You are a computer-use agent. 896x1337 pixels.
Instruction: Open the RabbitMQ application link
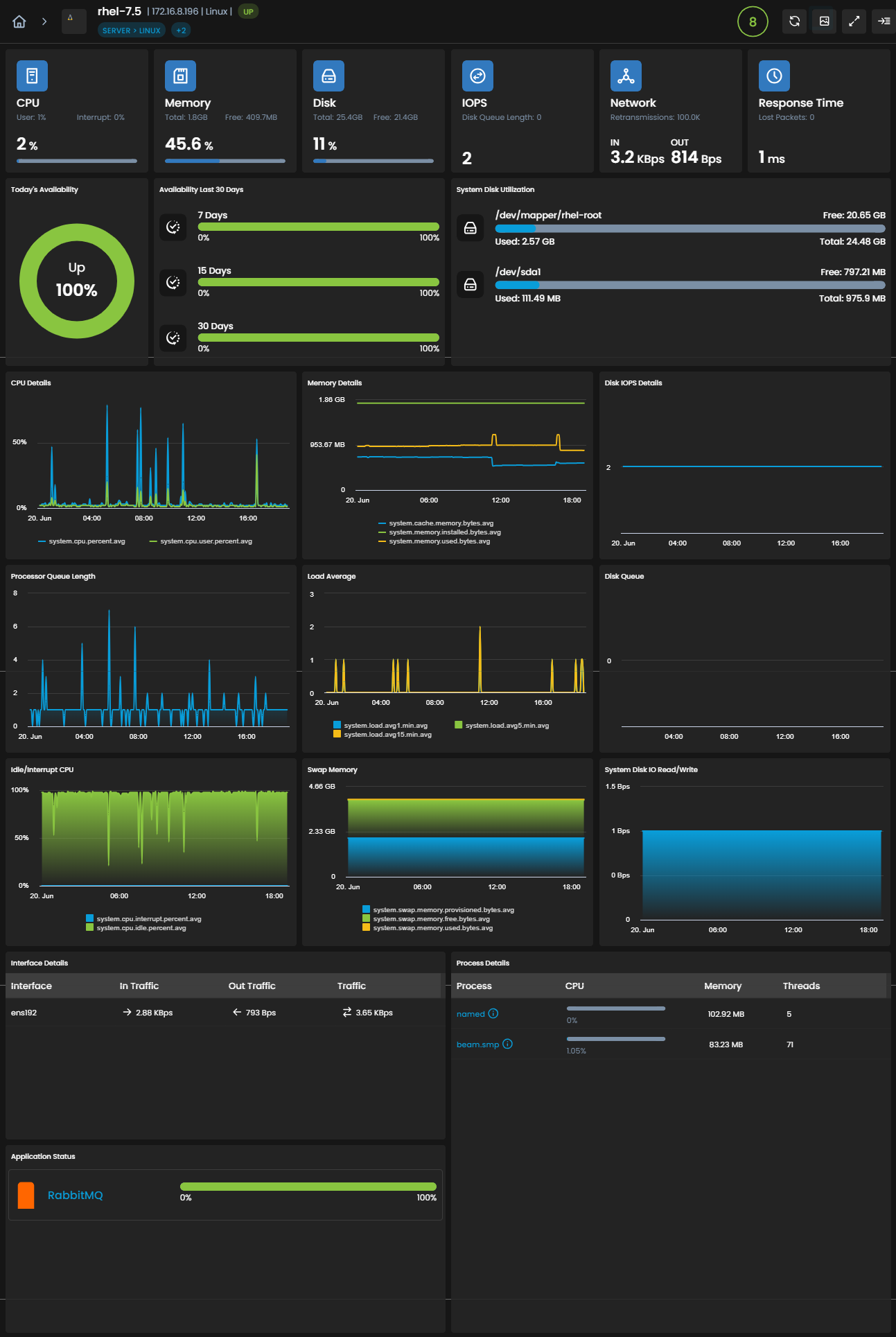(76, 1195)
